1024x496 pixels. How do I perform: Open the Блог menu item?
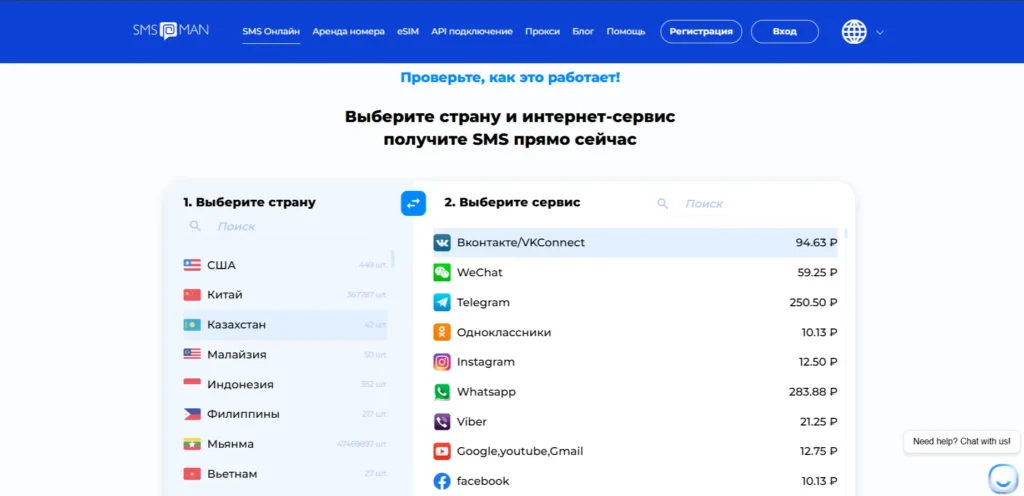[x=583, y=31]
